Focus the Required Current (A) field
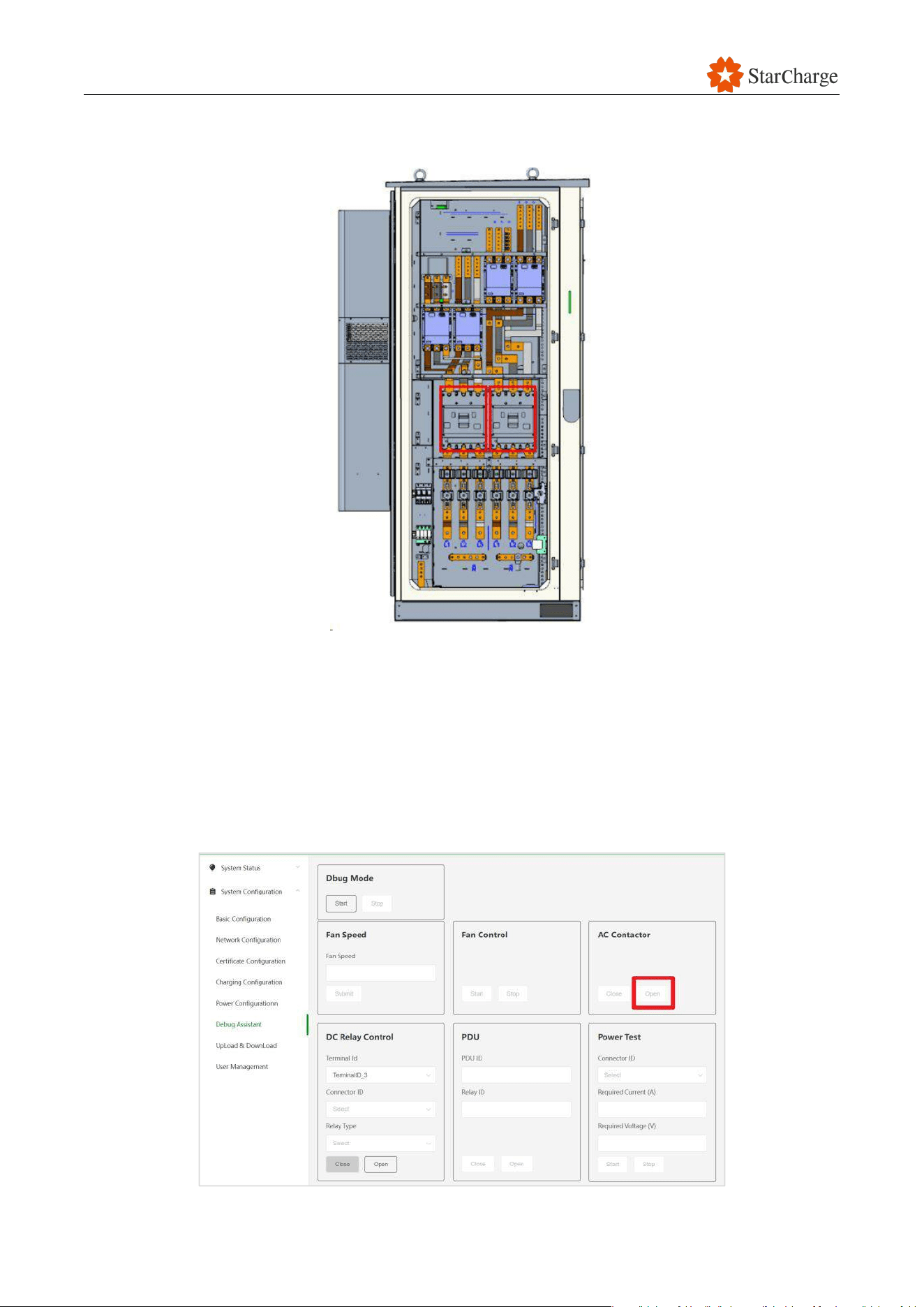The height and width of the screenshot is (1307, 924). (652, 1109)
